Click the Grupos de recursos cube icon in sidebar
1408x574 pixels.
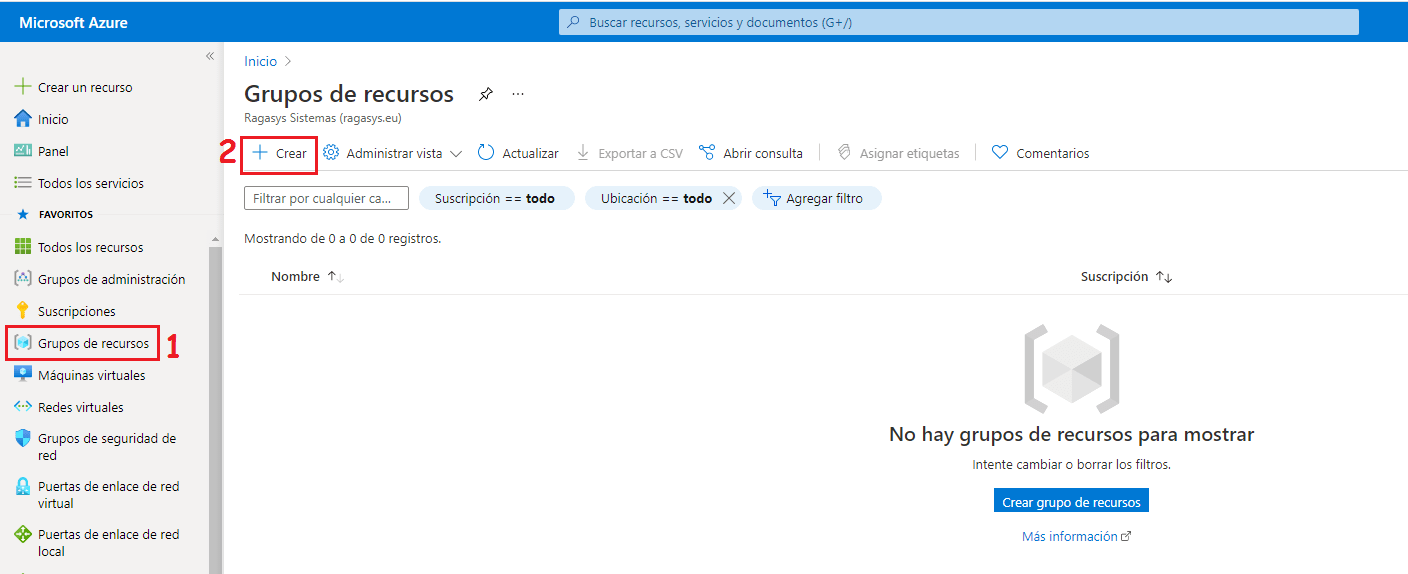tap(23, 343)
